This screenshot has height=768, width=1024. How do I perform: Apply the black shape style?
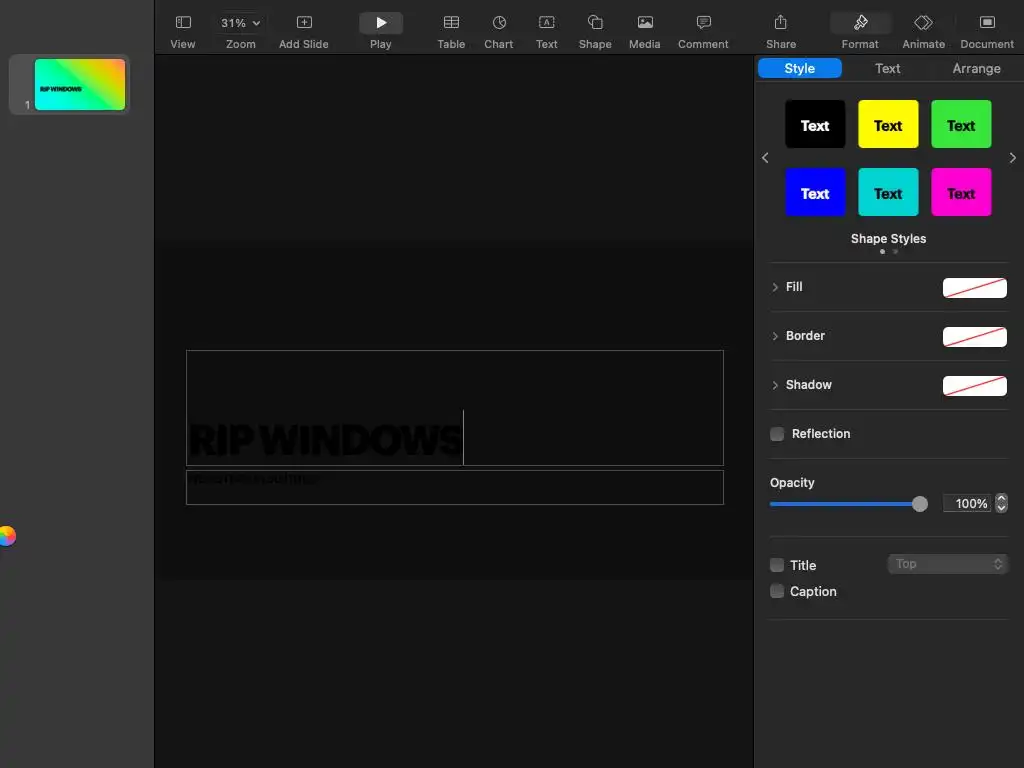click(x=815, y=124)
